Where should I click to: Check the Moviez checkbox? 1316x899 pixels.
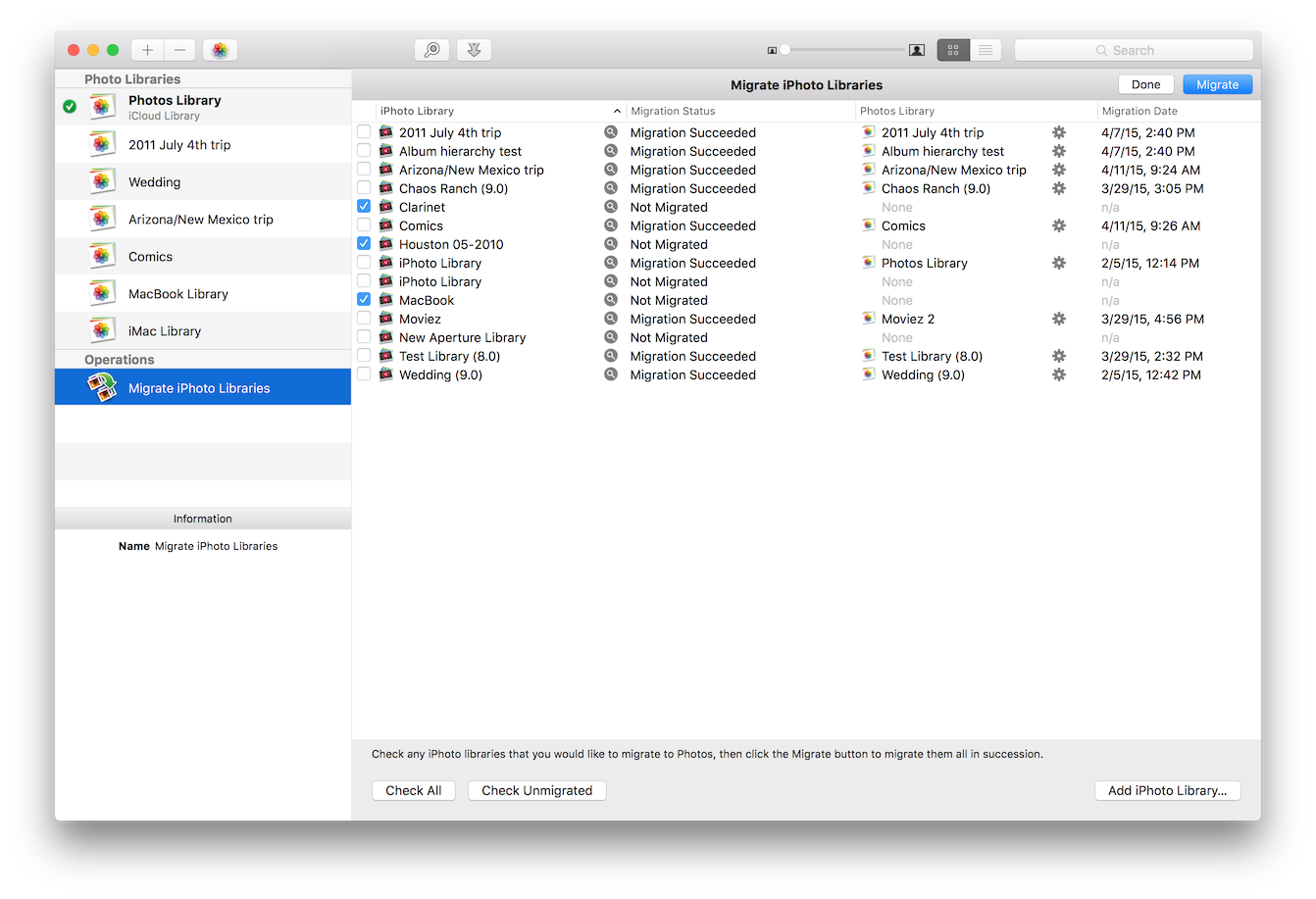[364, 319]
